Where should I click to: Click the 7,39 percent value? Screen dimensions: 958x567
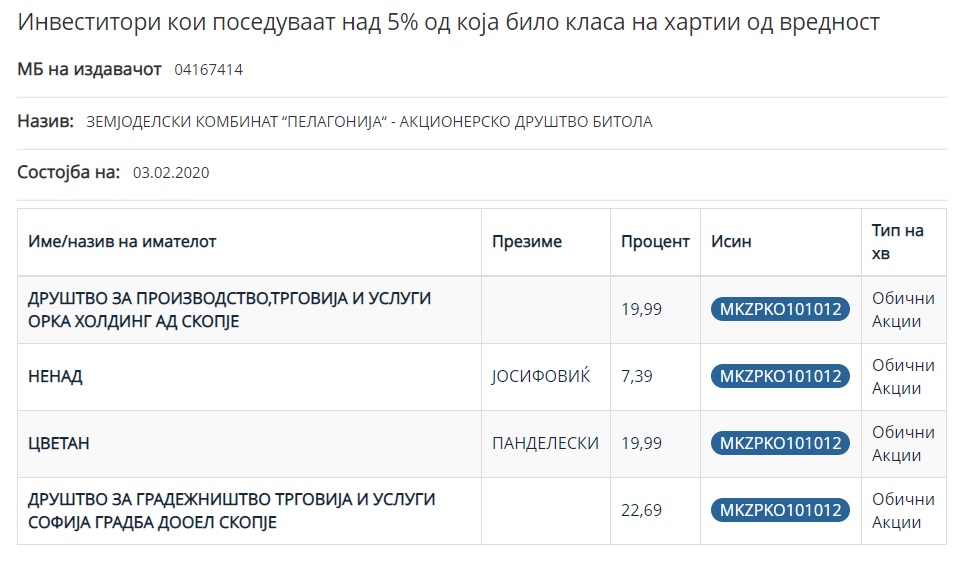tap(637, 376)
